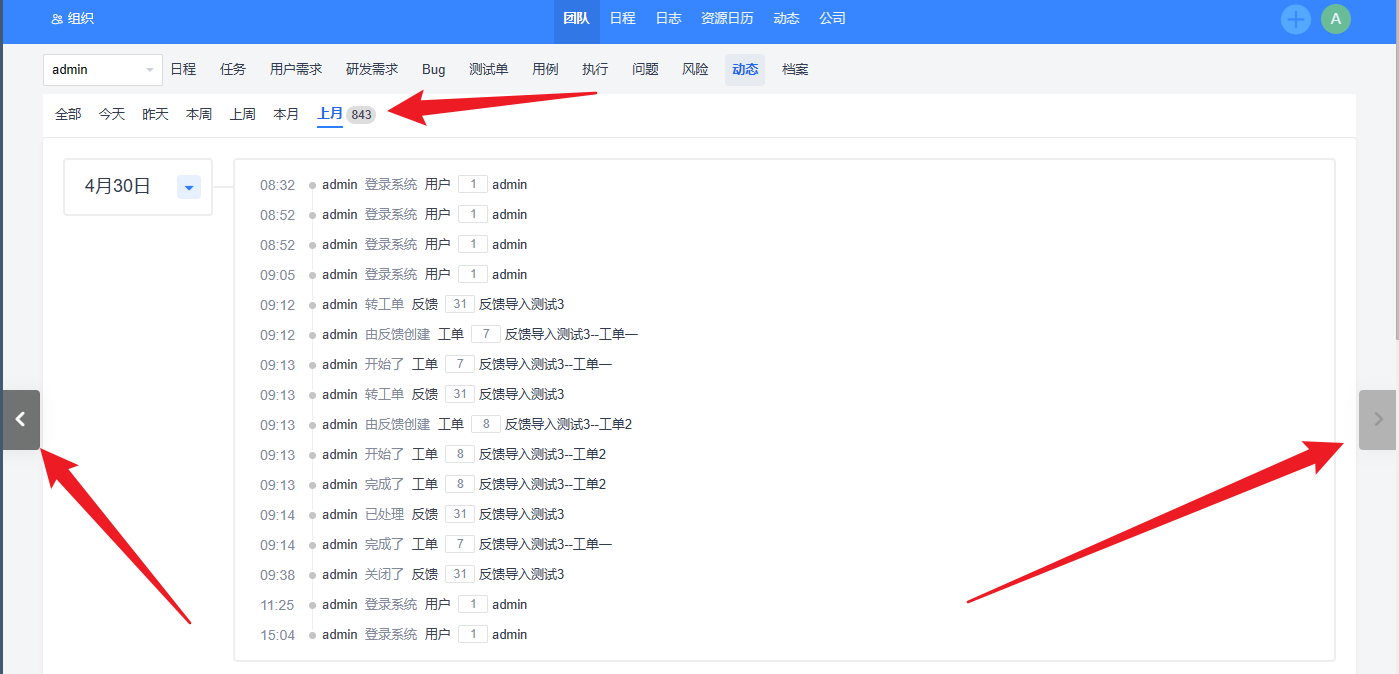Open the 资源日历 top navigation item
The height and width of the screenshot is (674, 1399).
pyautogui.click(x=727, y=18)
